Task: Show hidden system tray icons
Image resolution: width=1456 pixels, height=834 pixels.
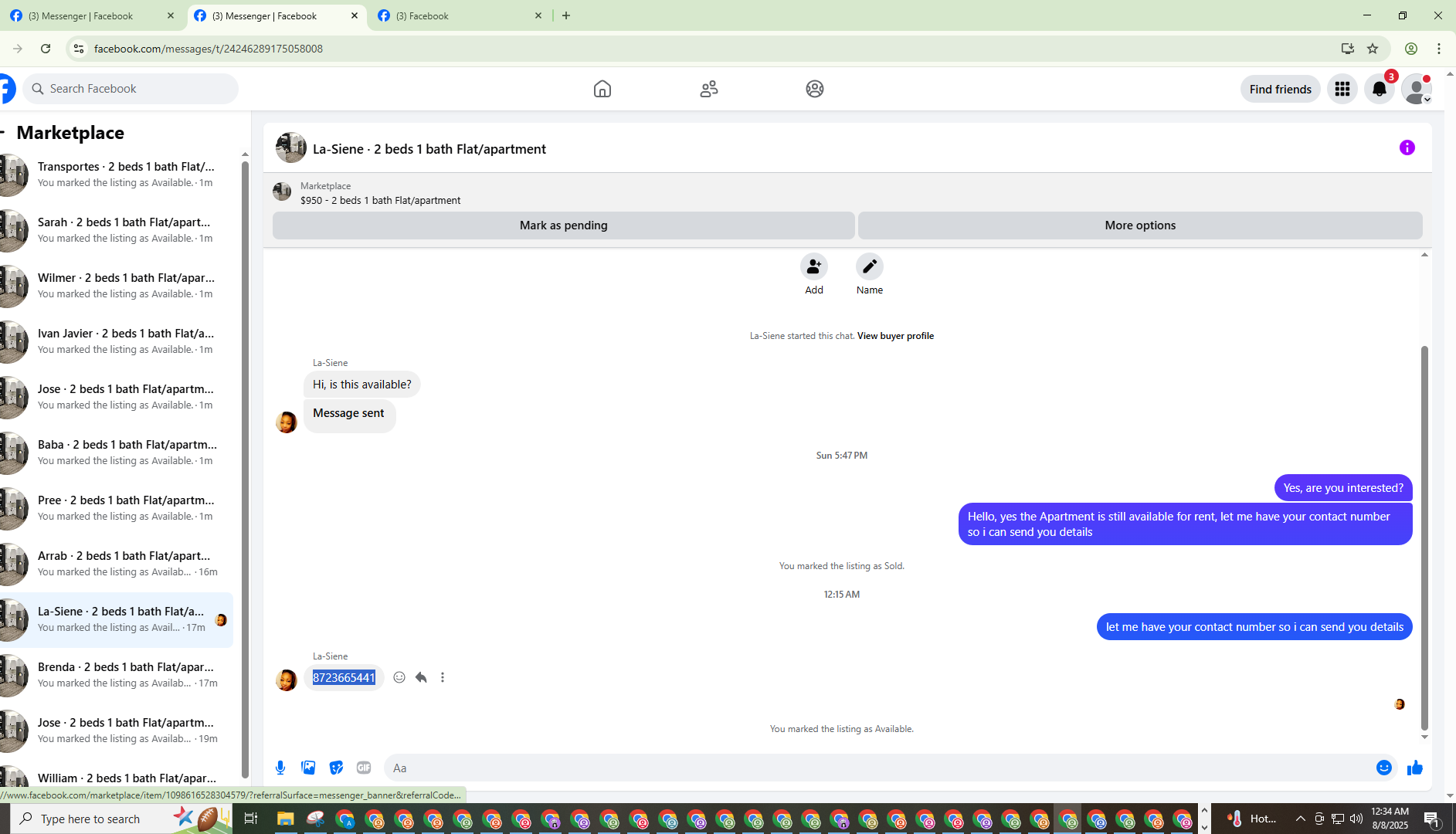Action: coord(1301,819)
